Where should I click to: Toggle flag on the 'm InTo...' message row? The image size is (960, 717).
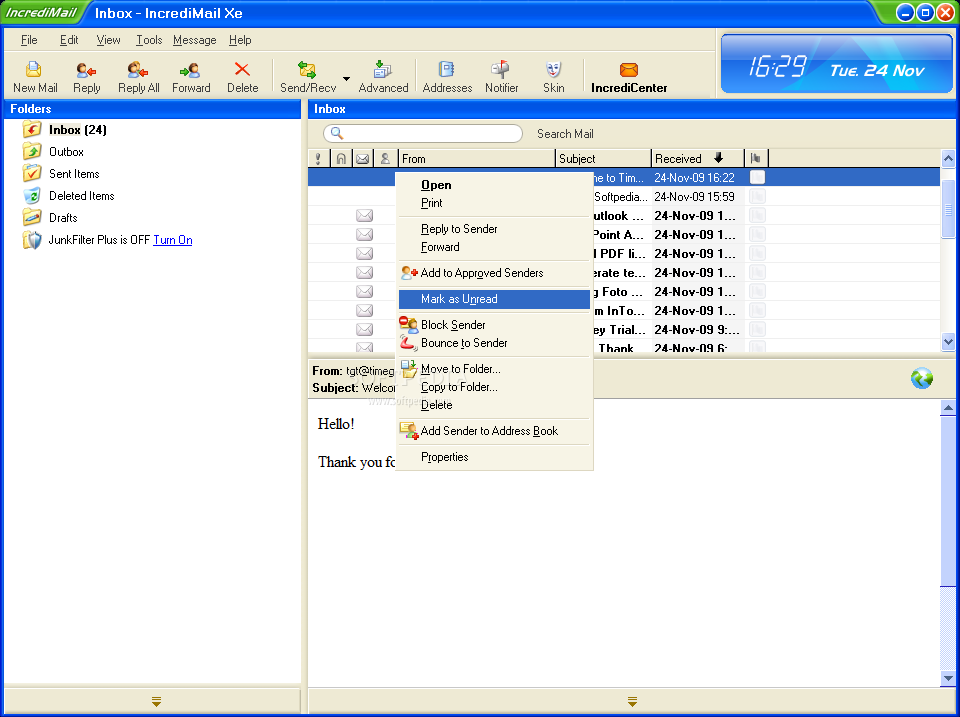tap(757, 310)
